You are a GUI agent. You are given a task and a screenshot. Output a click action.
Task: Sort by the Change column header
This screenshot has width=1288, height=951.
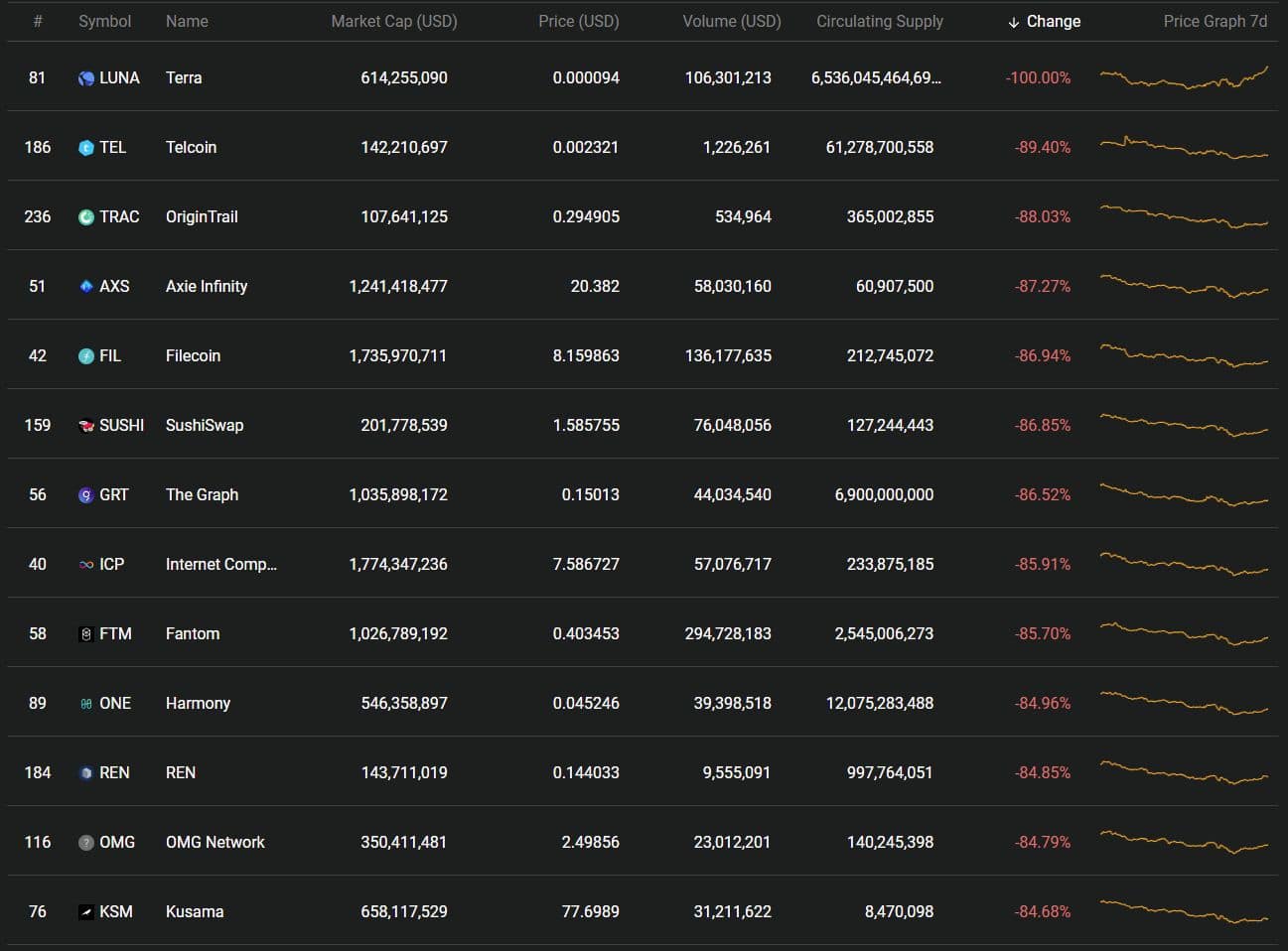tap(1044, 21)
